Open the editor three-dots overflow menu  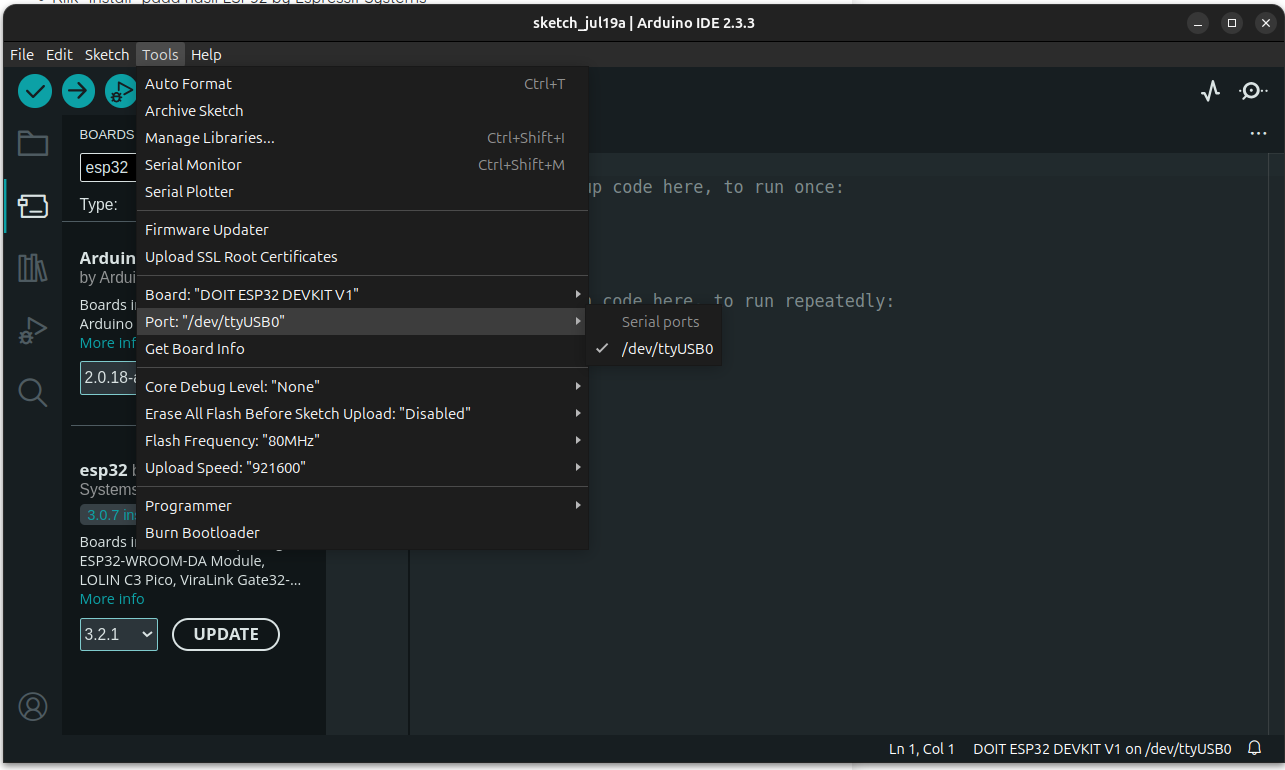tap(1258, 133)
